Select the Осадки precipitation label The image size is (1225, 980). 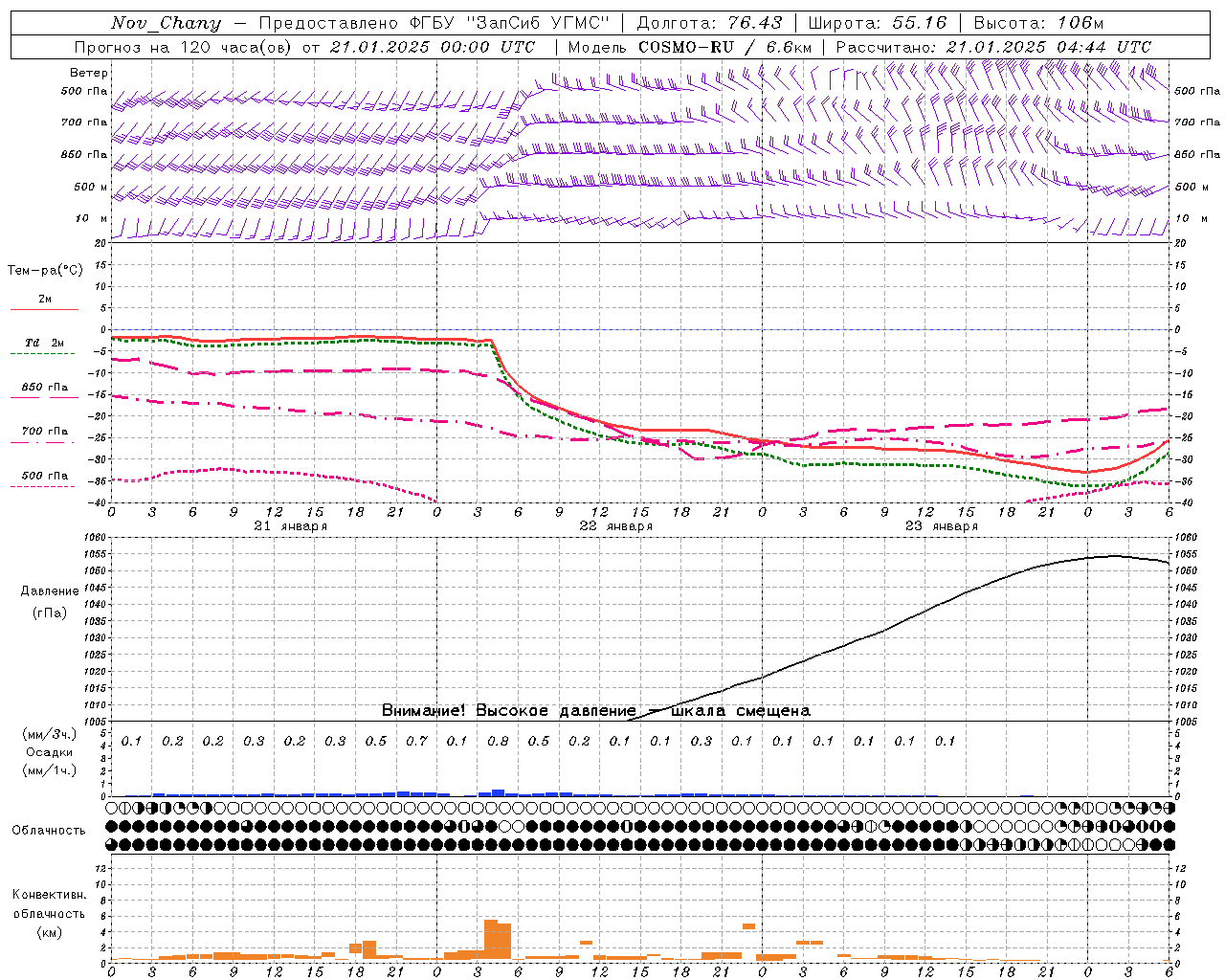click(50, 752)
